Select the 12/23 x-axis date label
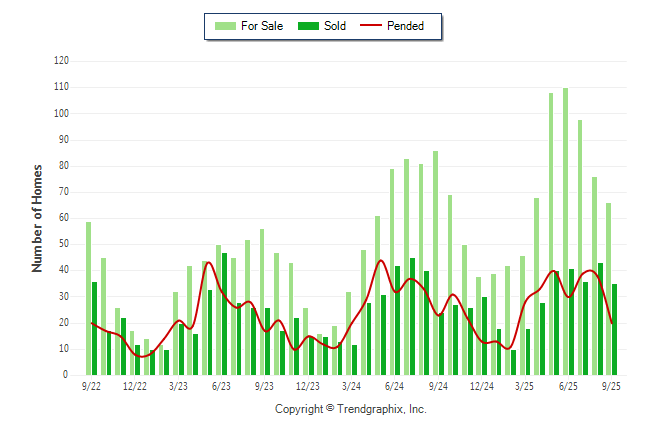 [x=308, y=386]
